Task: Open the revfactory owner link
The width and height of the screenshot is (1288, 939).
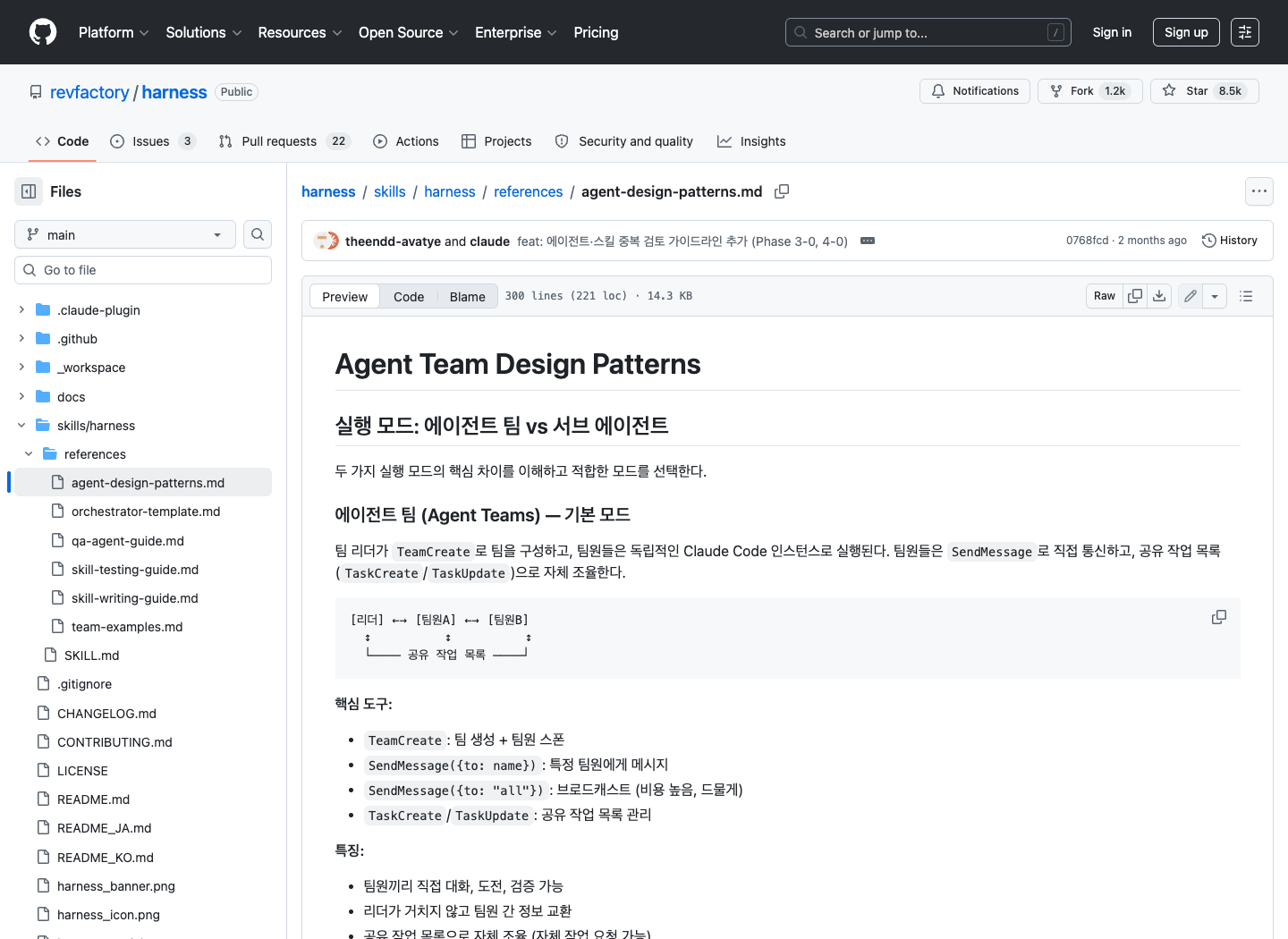Action: (x=89, y=92)
